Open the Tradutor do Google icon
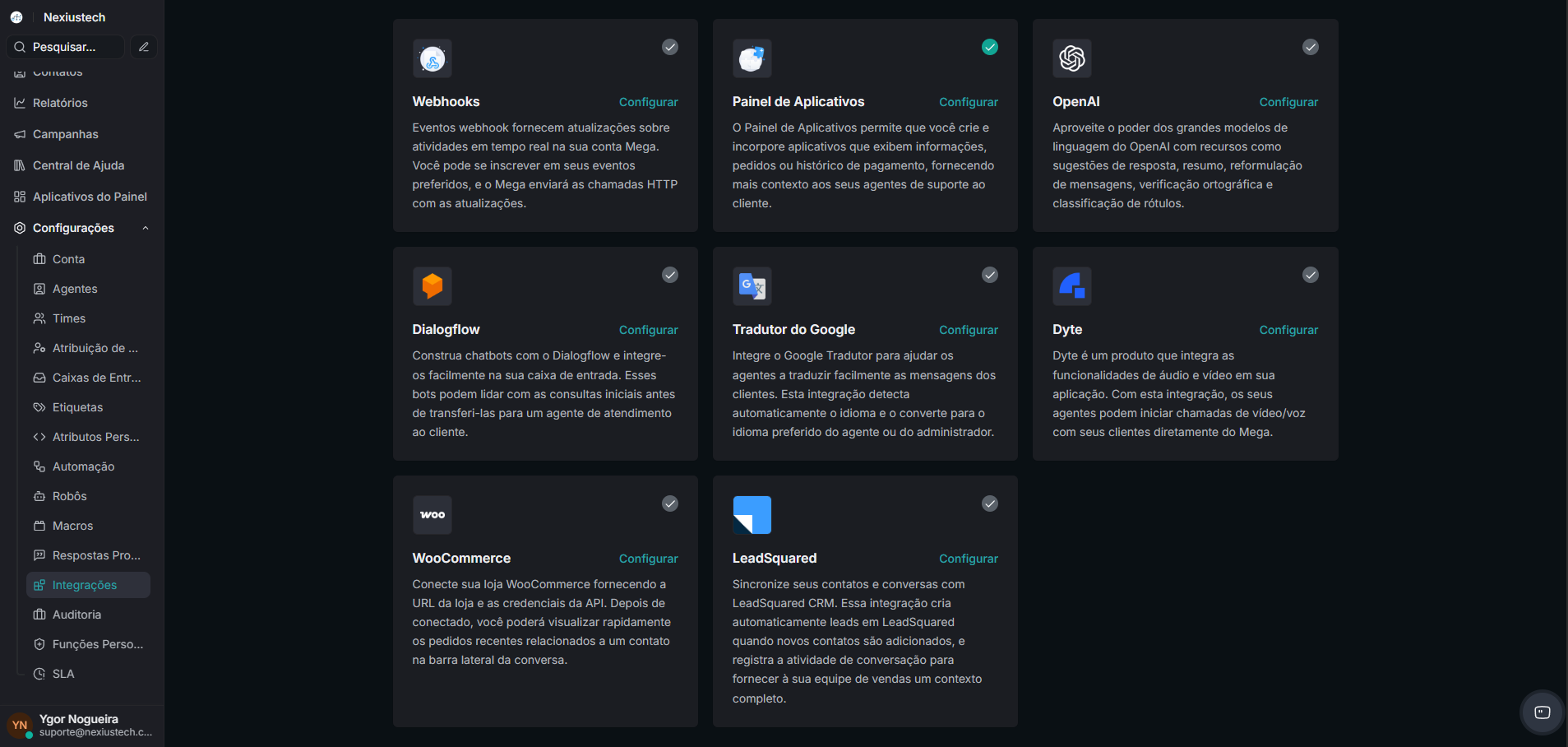The height and width of the screenshot is (747, 1568). [x=752, y=285]
